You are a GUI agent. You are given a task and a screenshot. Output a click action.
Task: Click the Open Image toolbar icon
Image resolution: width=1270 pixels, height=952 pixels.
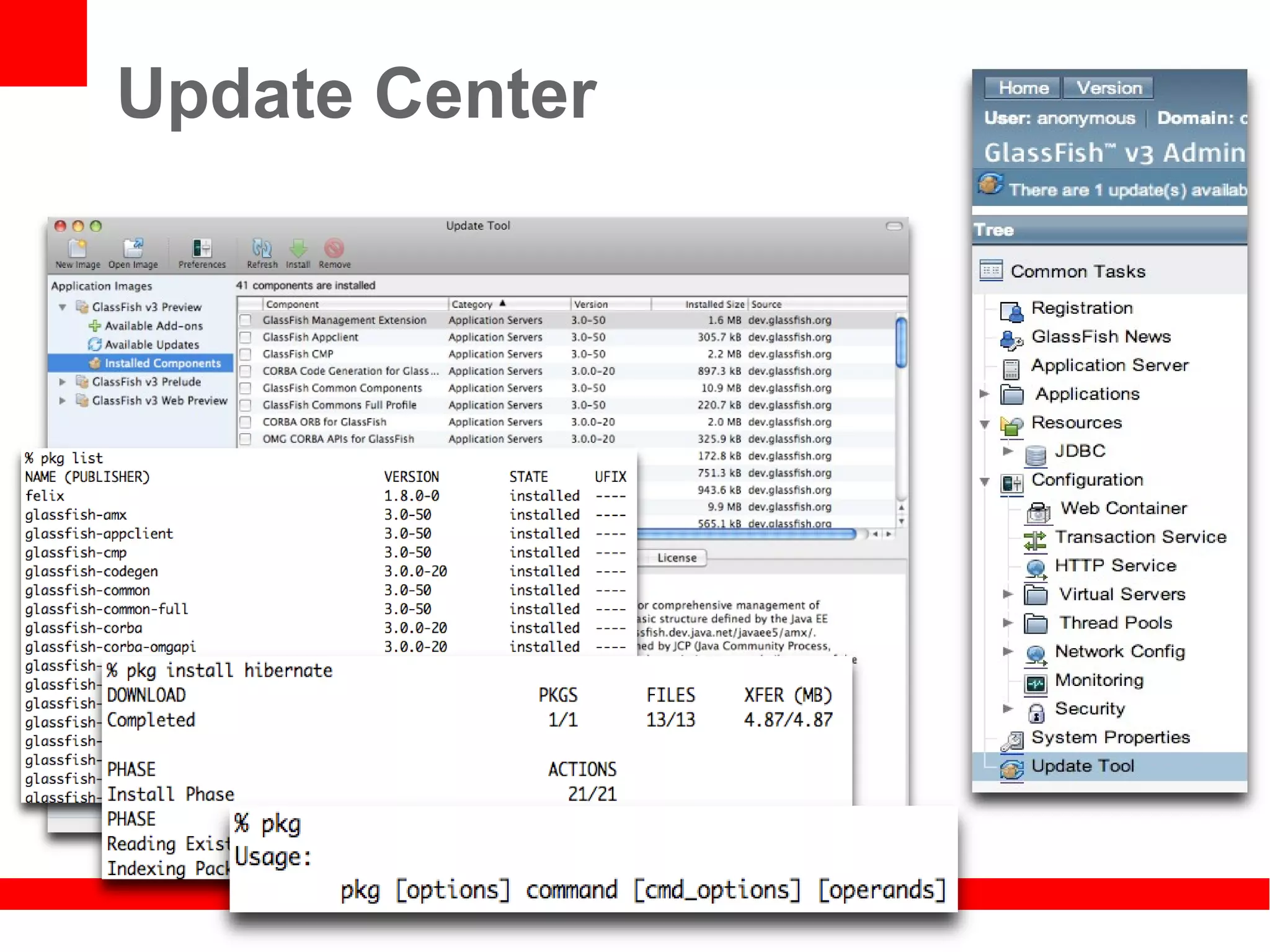tap(133, 249)
